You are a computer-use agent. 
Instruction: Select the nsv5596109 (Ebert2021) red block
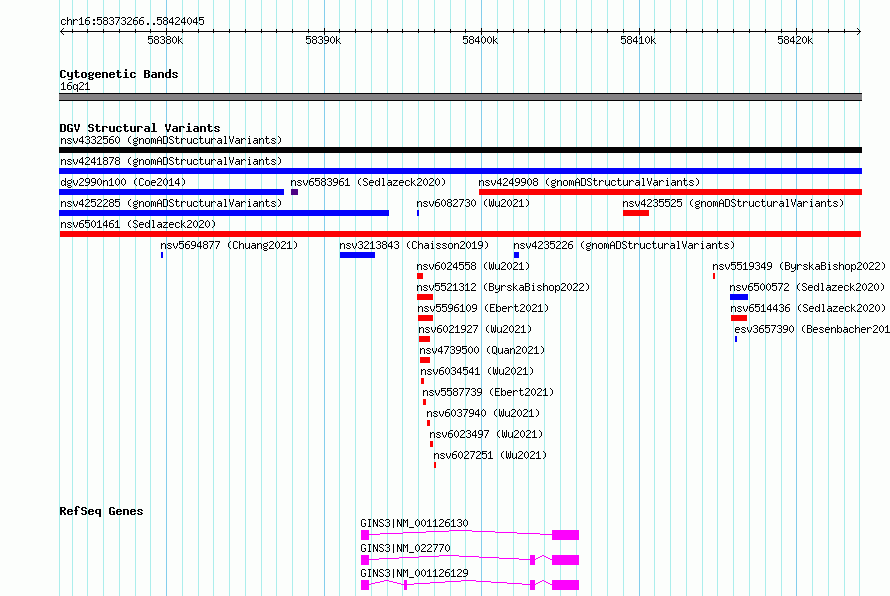click(426, 318)
